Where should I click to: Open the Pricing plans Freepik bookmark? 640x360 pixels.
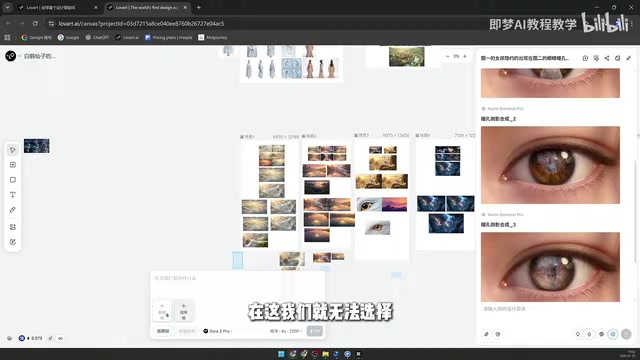[x=168, y=38]
